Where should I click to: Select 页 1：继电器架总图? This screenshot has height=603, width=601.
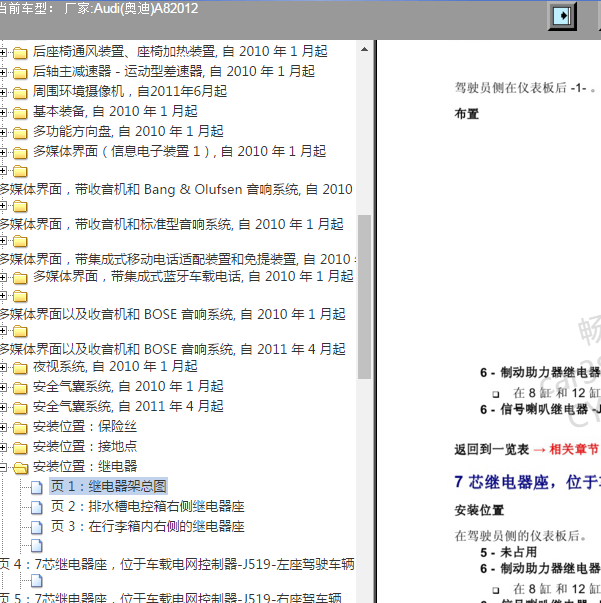[x=108, y=486]
